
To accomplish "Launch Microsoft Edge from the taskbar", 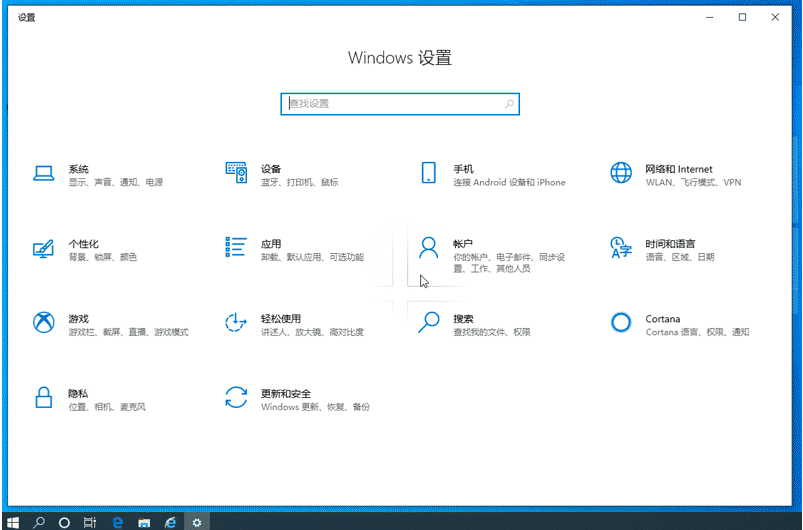I will point(118,522).
